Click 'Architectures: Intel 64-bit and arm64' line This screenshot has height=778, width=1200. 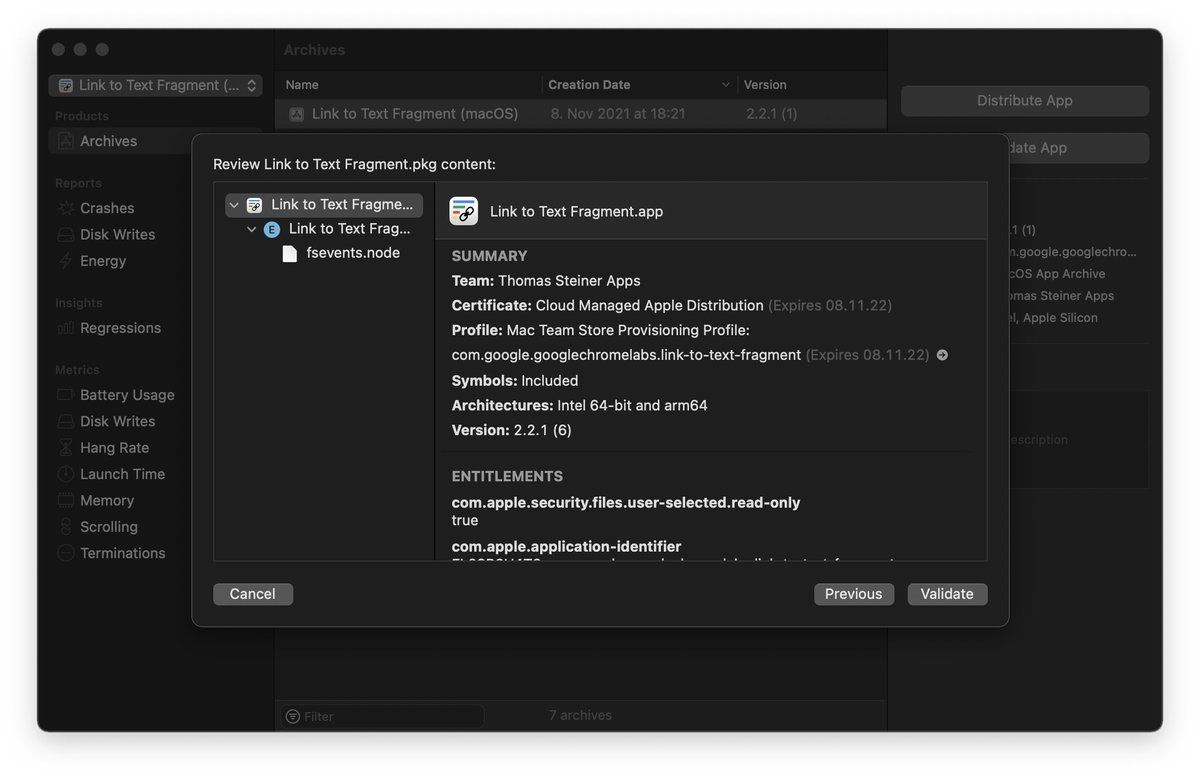coord(580,405)
